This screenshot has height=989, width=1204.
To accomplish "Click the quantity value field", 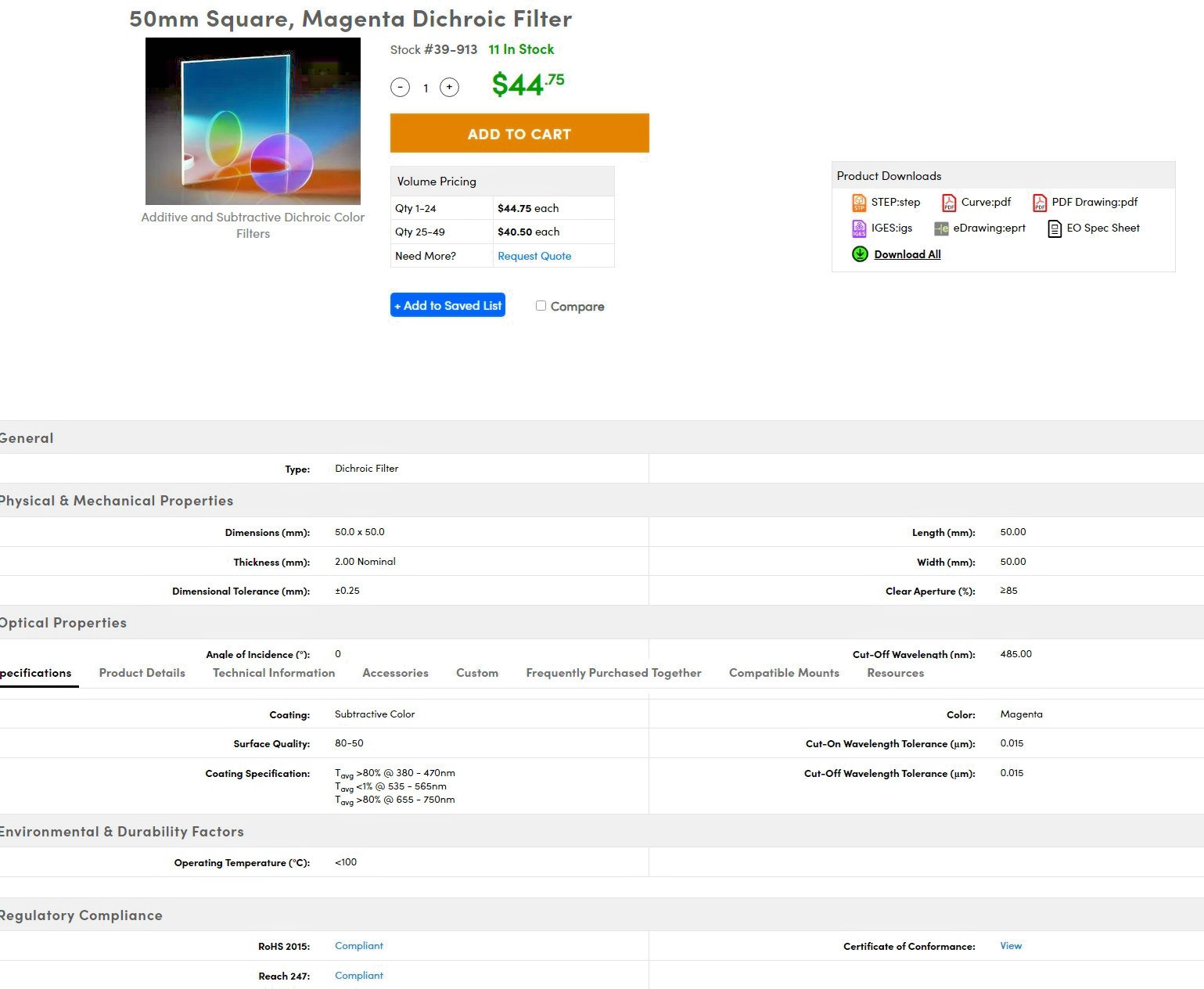I will tap(426, 88).
